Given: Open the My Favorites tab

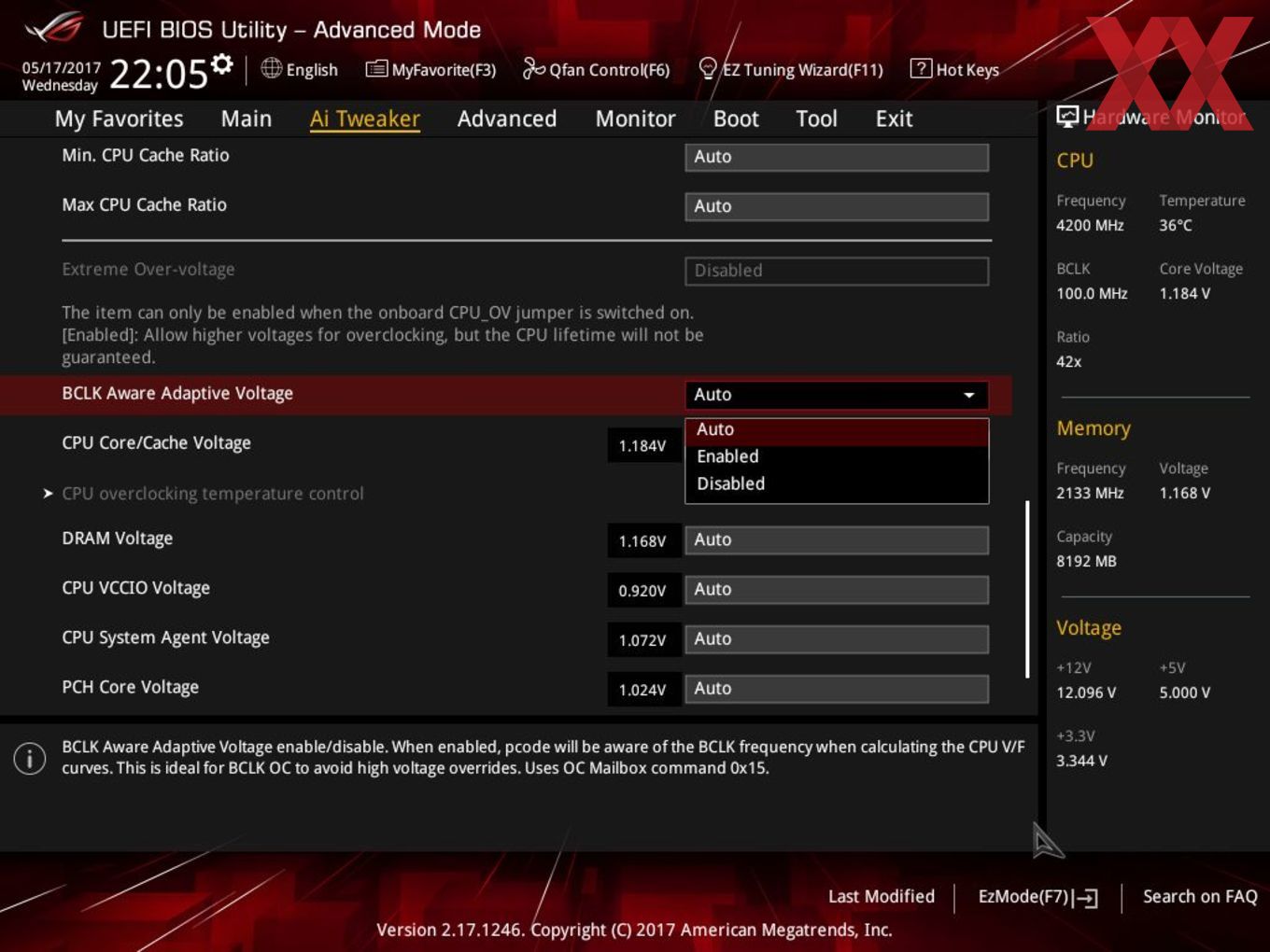Looking at the screenshot, I should 119,119.
